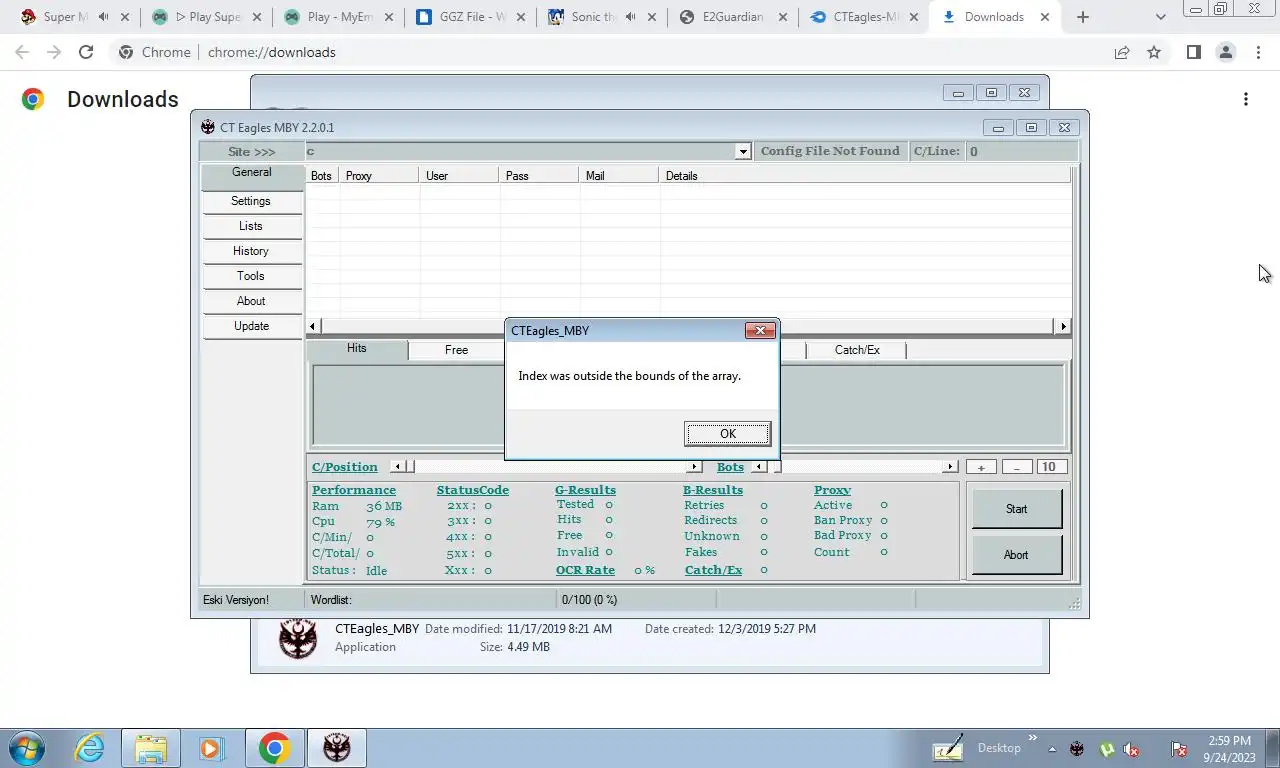Select the Hits results tab
The width and height of the screenshot is (1280, 768).
pos(357,349)
